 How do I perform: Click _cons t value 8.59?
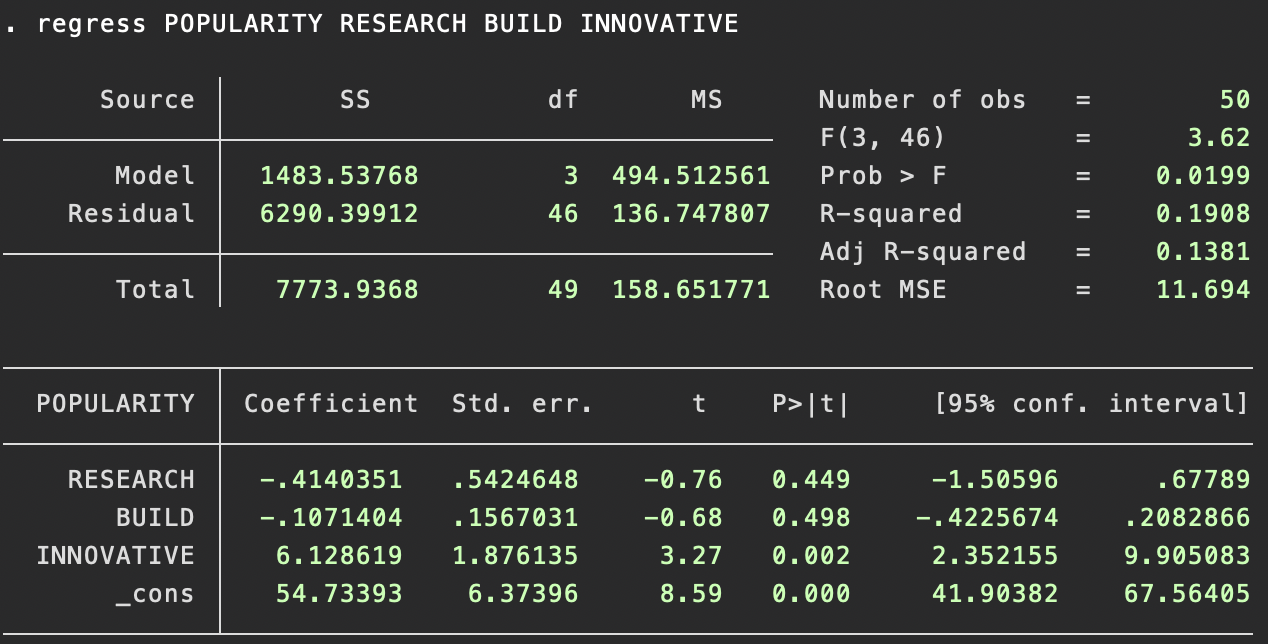pyautogui.click(x=691, y=594)
